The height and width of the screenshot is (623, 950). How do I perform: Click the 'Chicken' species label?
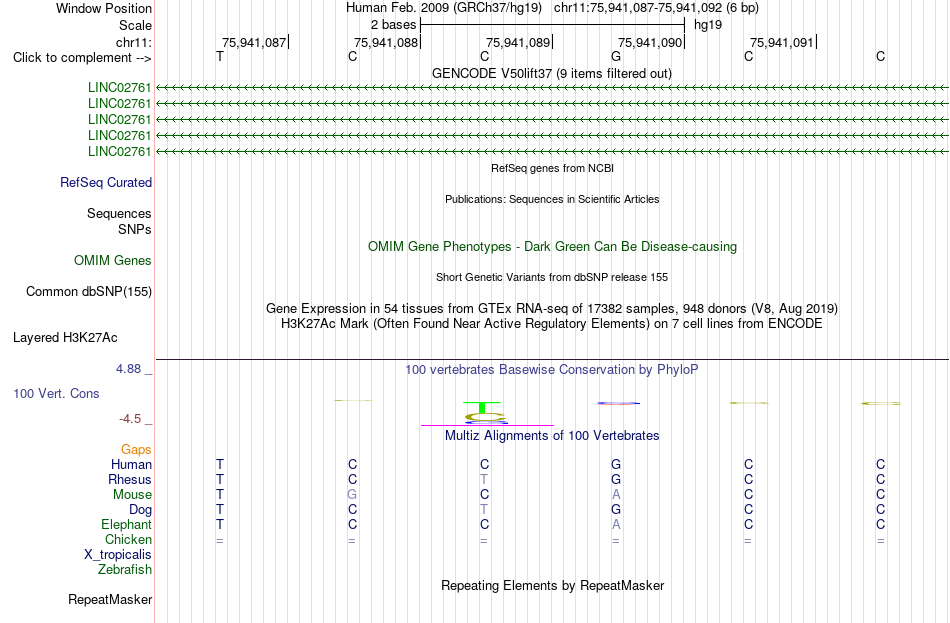[x=128, y=539]
